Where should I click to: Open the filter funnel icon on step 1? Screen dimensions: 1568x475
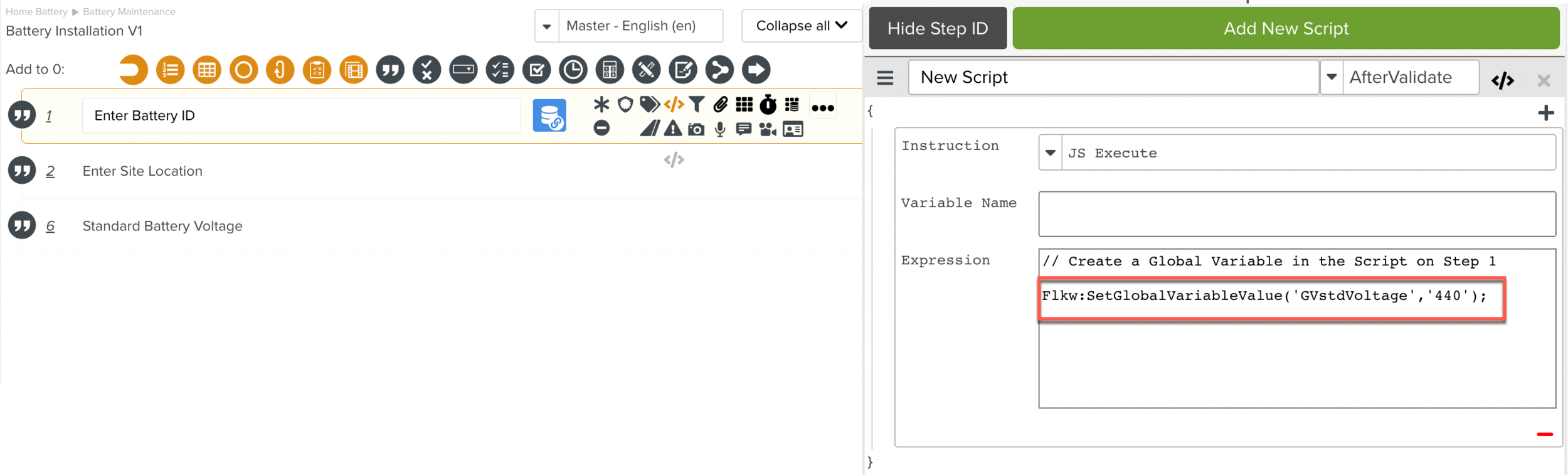[x=697, y=105]
